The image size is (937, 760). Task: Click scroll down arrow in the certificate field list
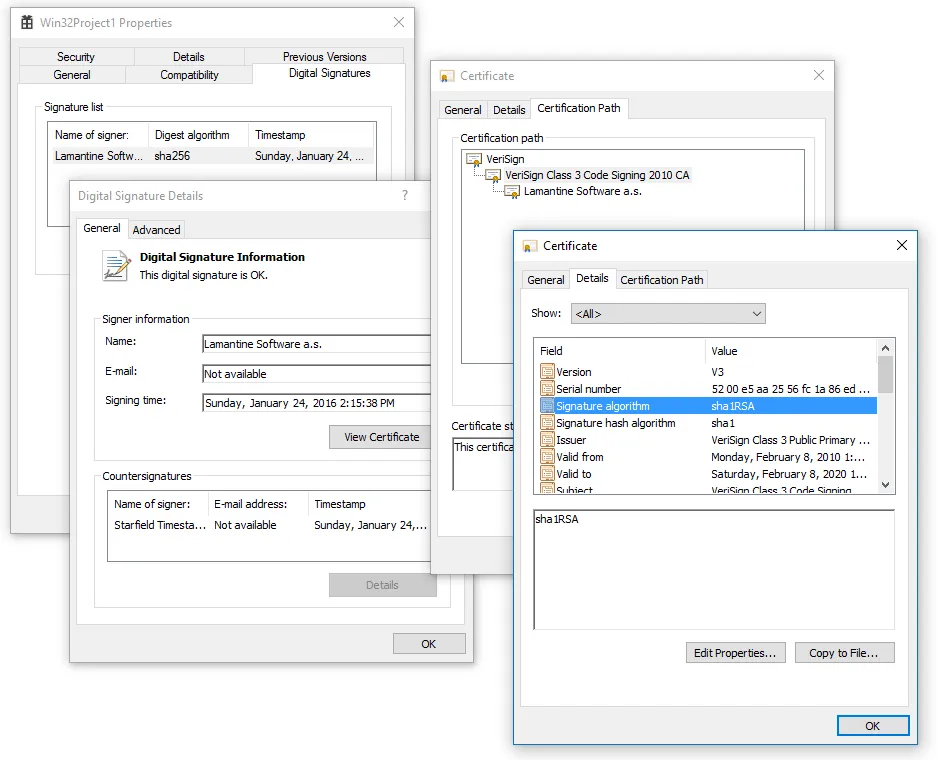point(886,485)
